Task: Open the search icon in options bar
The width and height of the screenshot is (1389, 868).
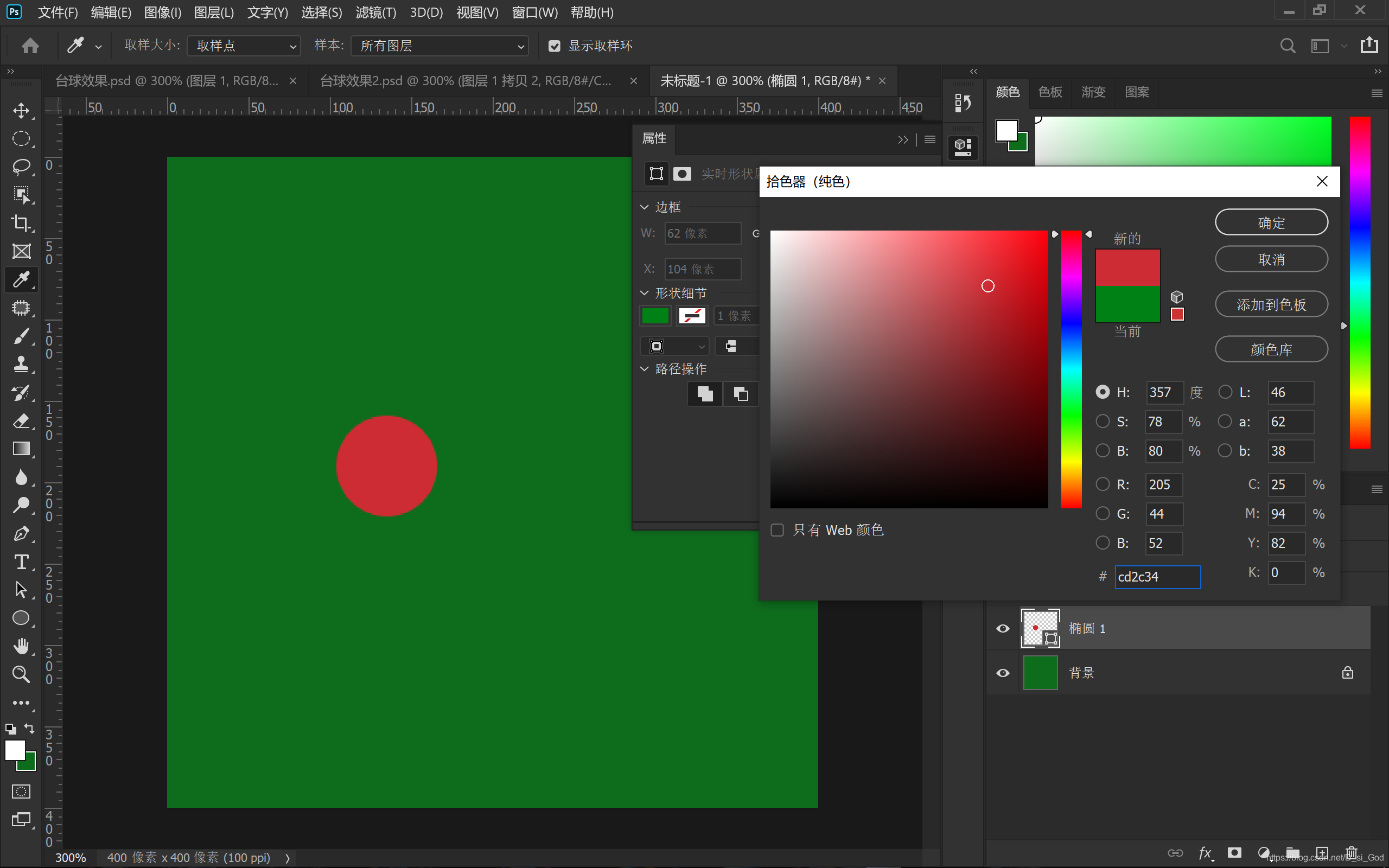Action: pos(1288,46)
